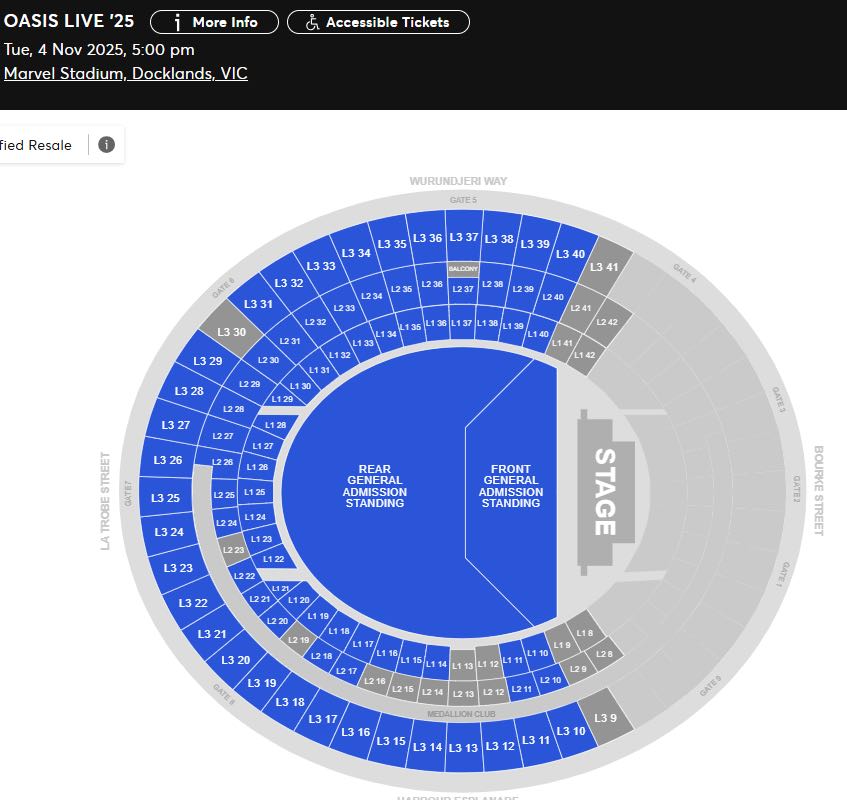Pick section L2 37 under Balcony

tap(463, 289)
